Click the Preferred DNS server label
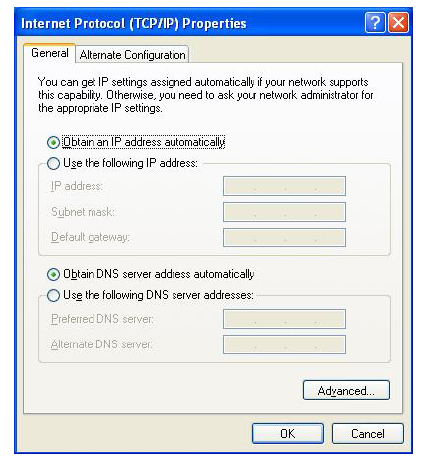Screen dimensions: 427x461 [x=102, y=319]
